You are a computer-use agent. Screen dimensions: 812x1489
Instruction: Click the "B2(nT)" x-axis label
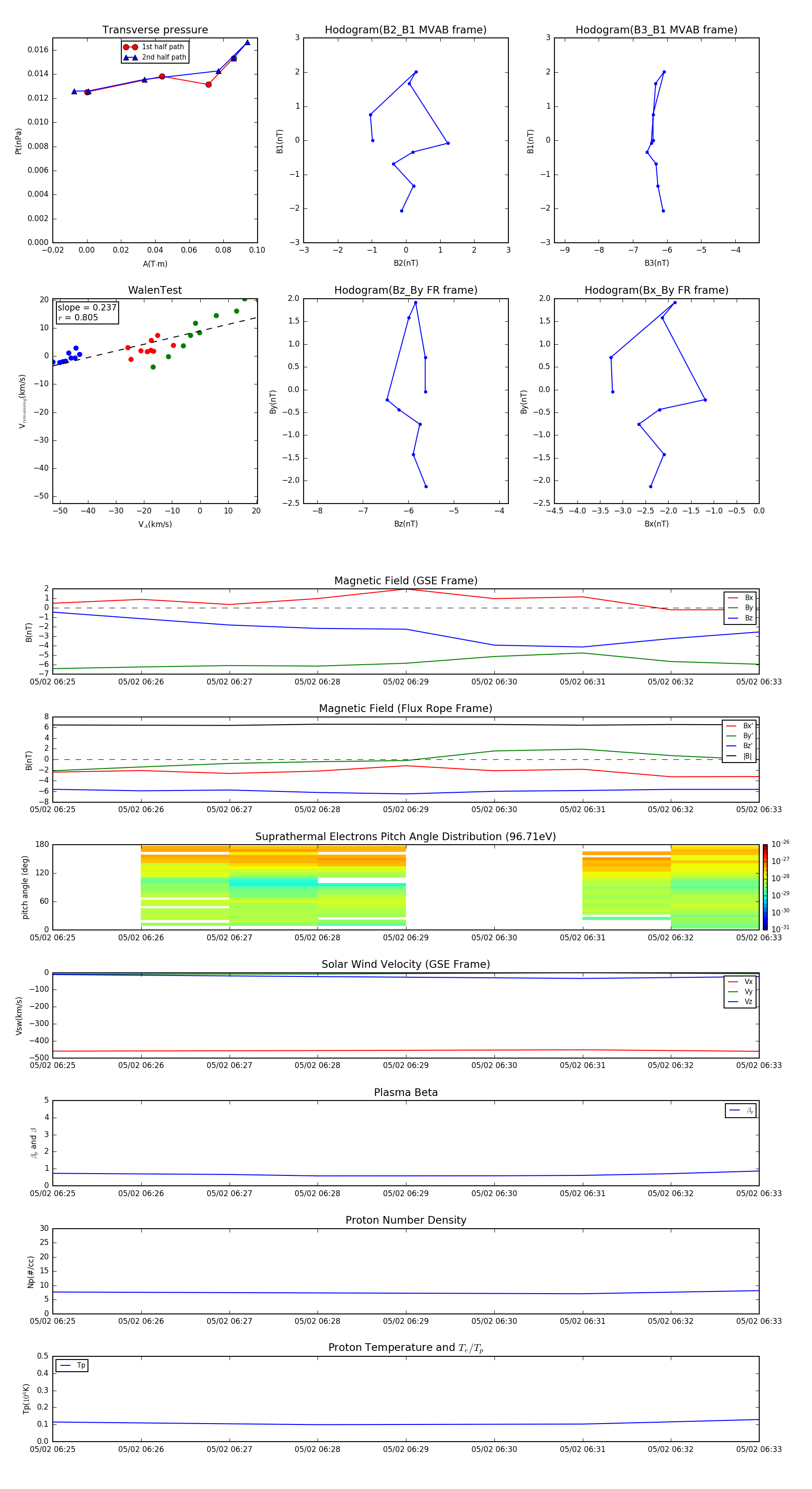[x=406, y=263]
